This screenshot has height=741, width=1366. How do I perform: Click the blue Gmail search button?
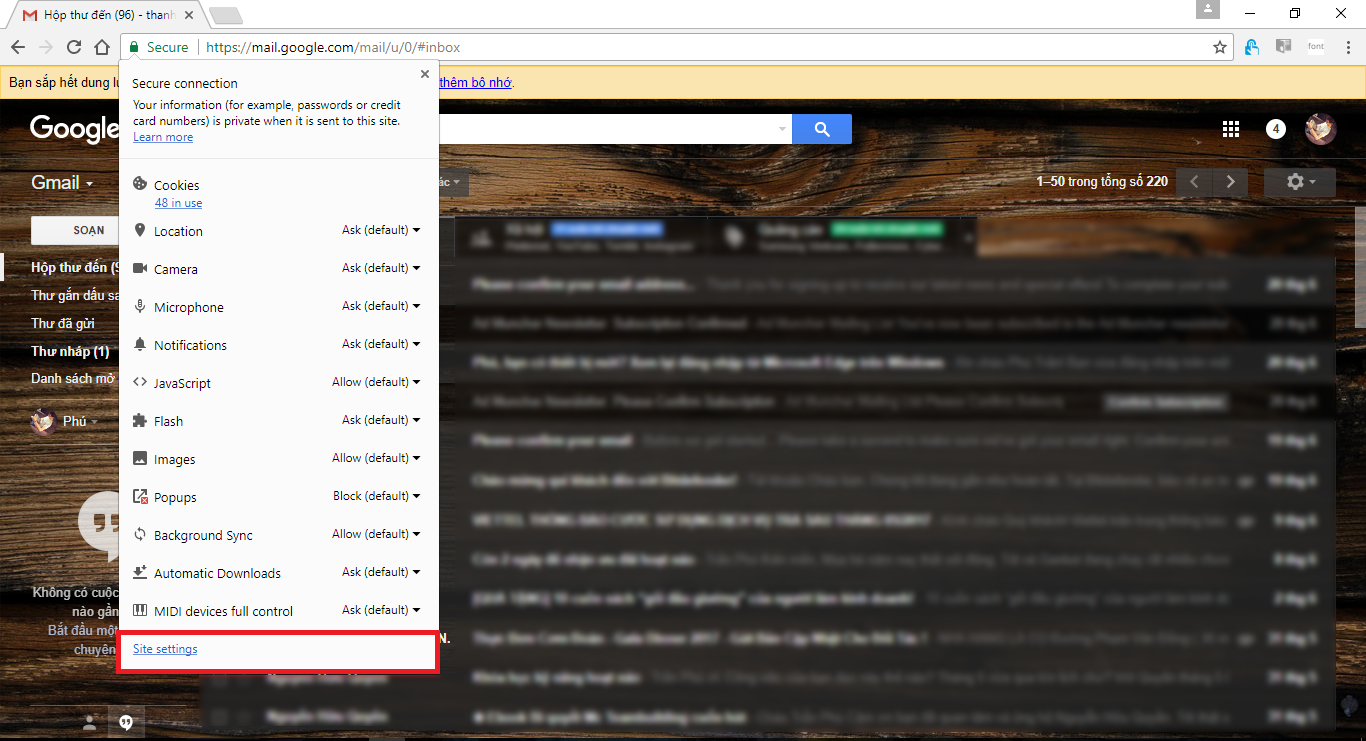coord(822,129)
